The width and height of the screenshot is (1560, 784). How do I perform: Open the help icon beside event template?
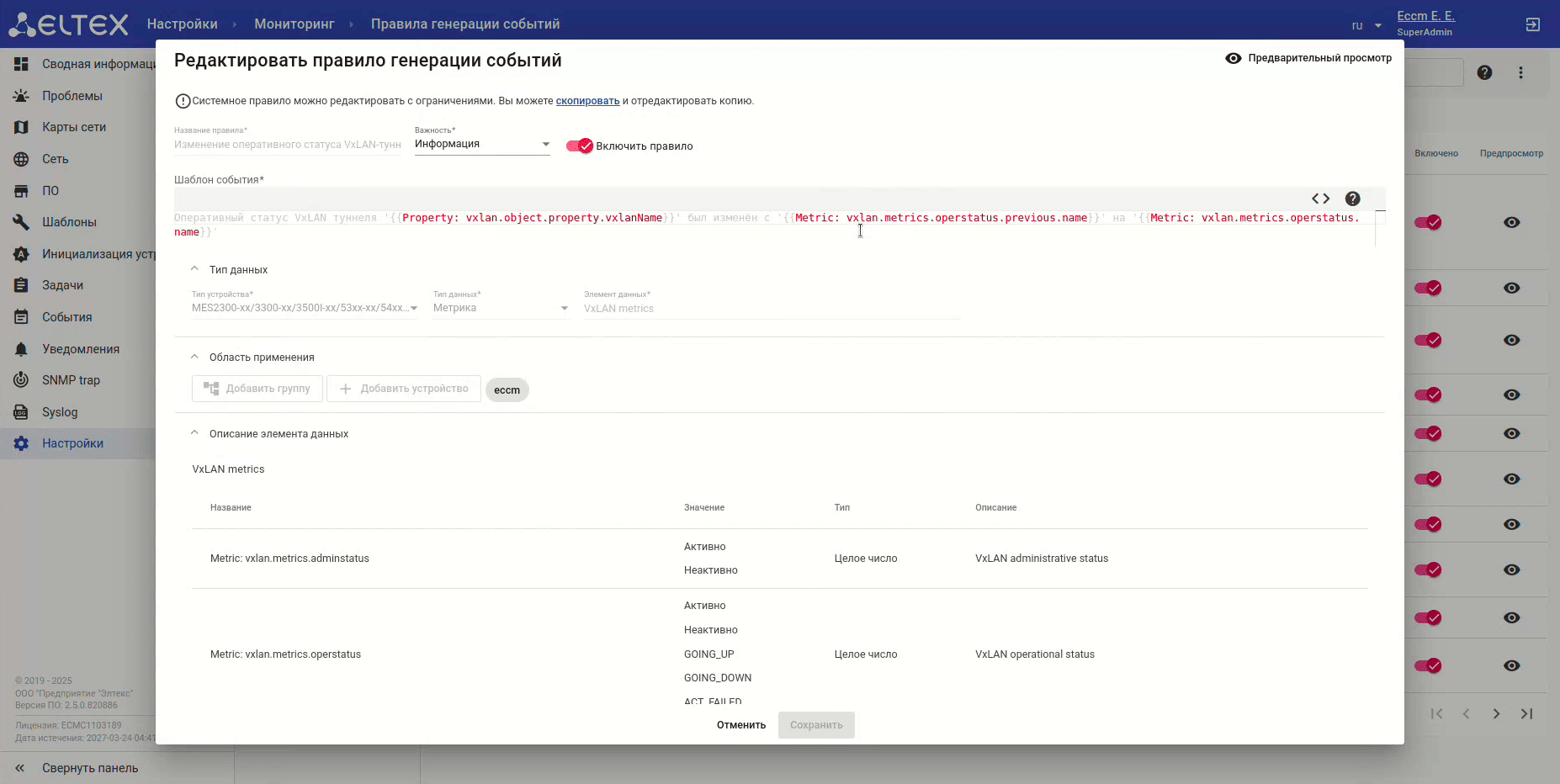pyautogui.click(x=1352, y=199)
